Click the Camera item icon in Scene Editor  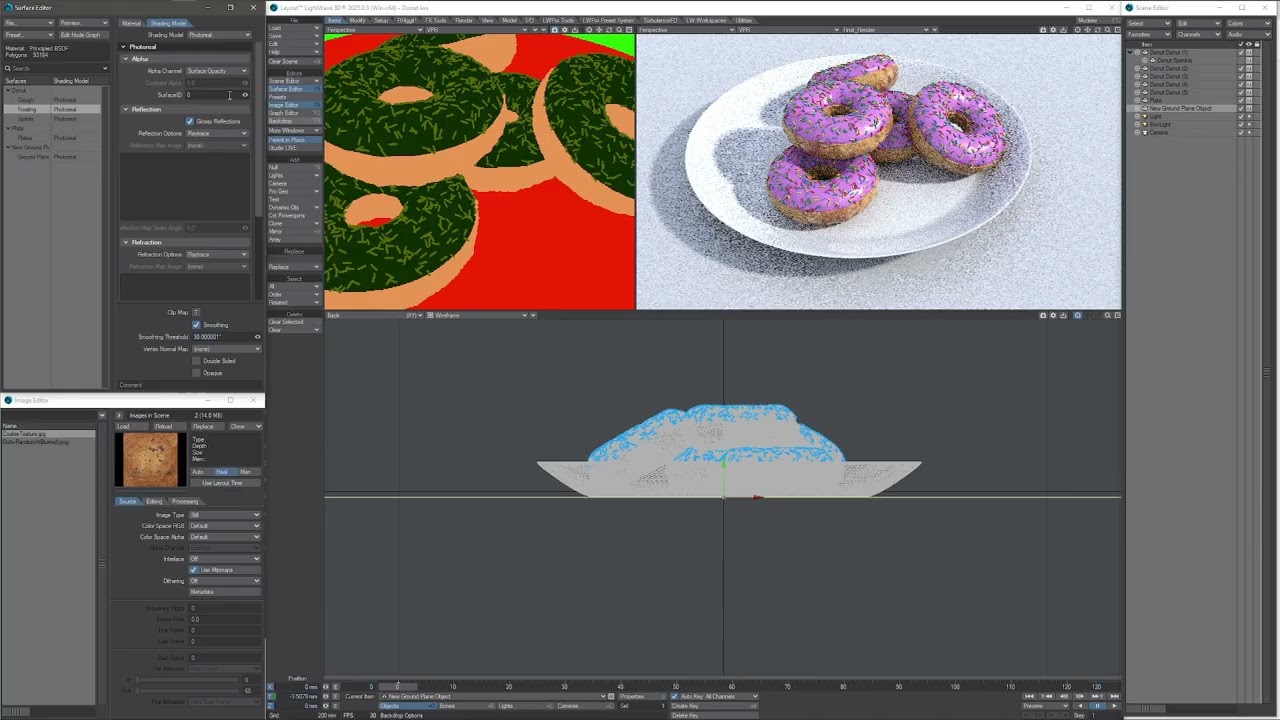click(x=1145, y=133)
